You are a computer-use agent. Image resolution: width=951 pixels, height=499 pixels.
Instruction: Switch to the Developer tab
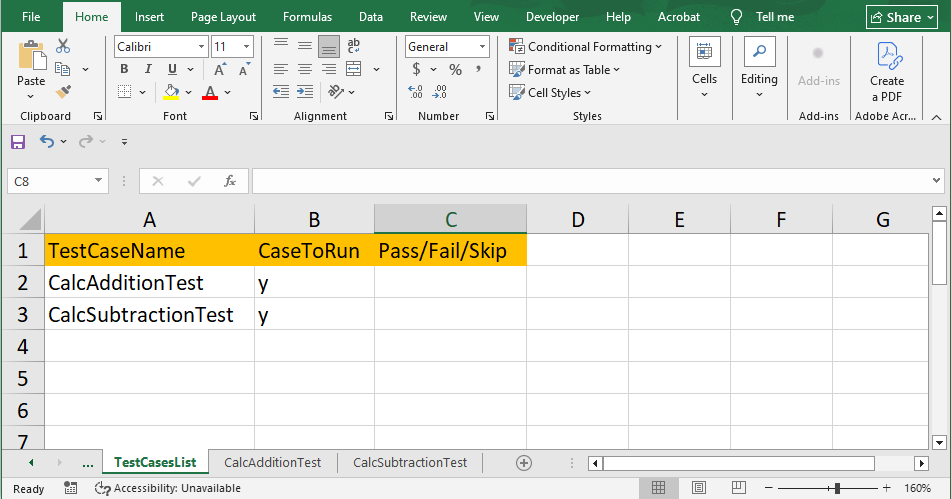click(x=553, y=17)
